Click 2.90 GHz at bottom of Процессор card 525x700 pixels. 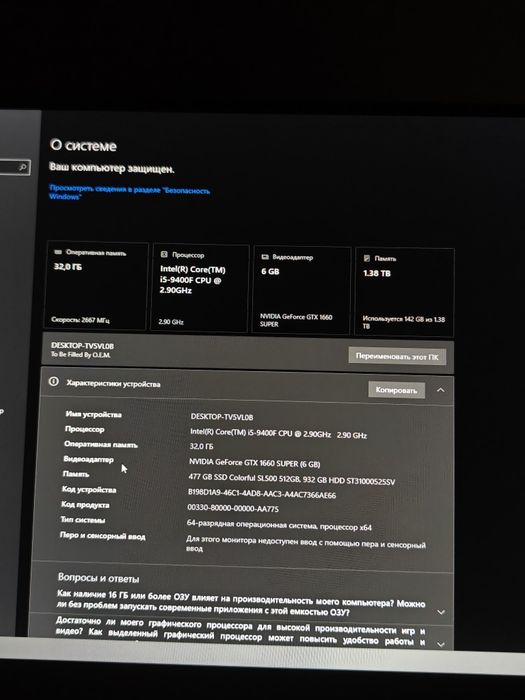[171, 321]
